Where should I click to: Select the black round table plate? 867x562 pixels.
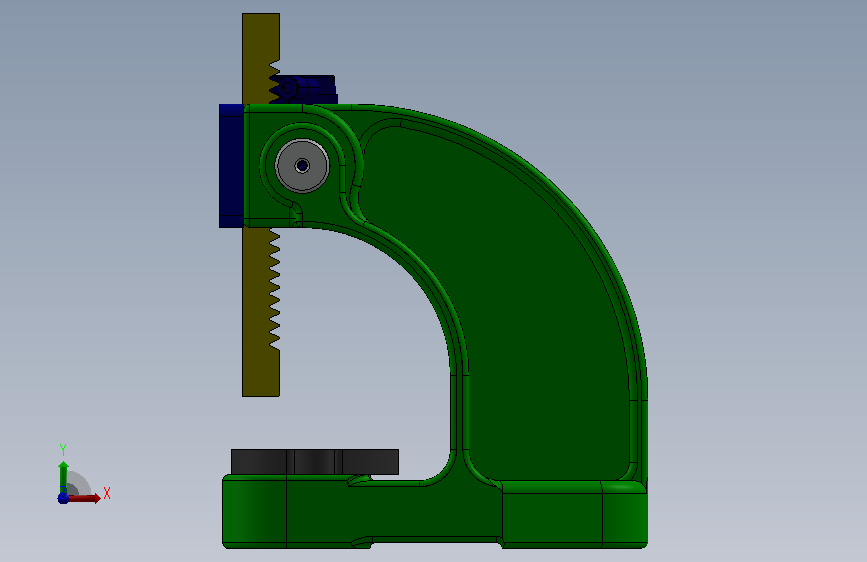pos(315,462)
